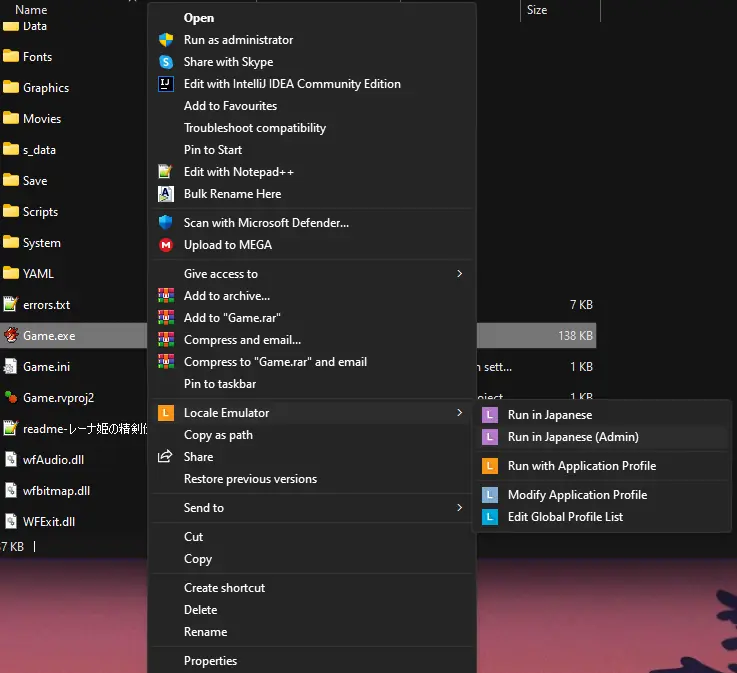Click the Size column header

coord(537,10)
